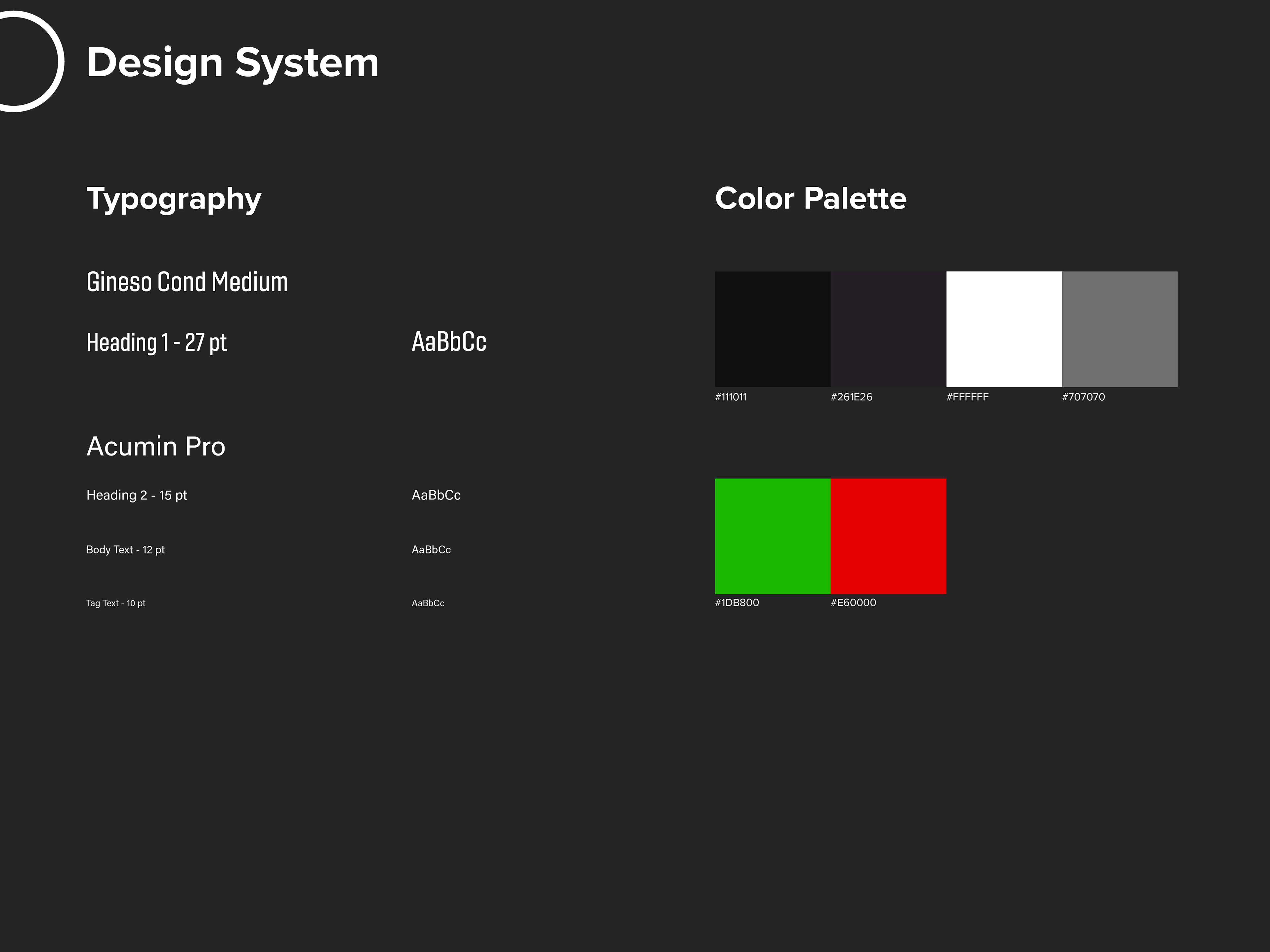
Task: Pick the gray #707070 swatch
Action: (1120, 329)
